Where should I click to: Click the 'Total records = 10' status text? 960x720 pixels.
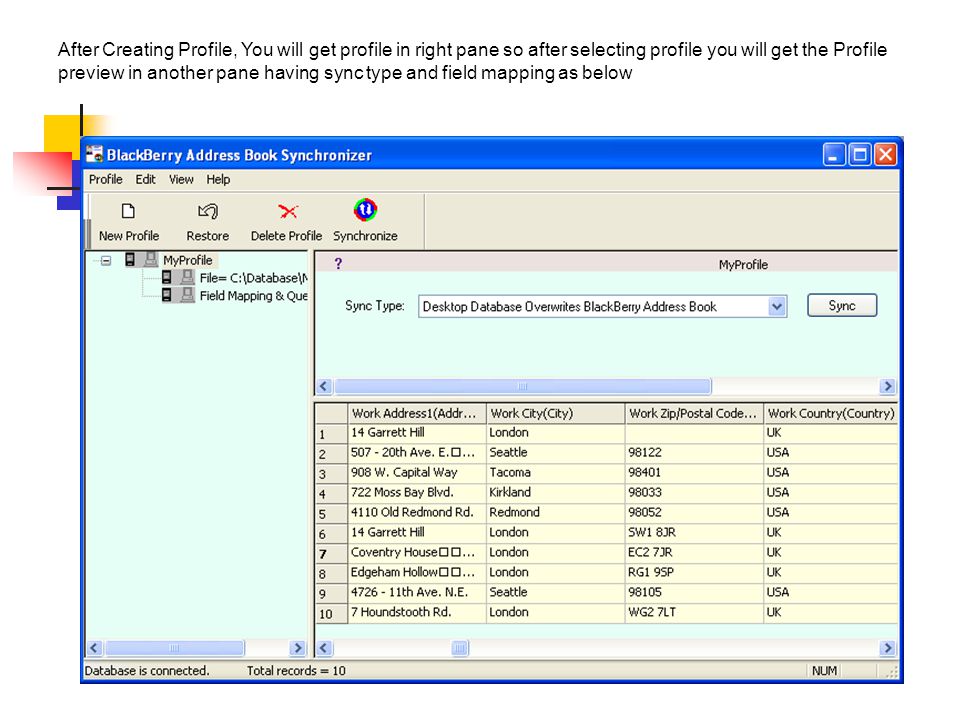click(x=296, y=671)
